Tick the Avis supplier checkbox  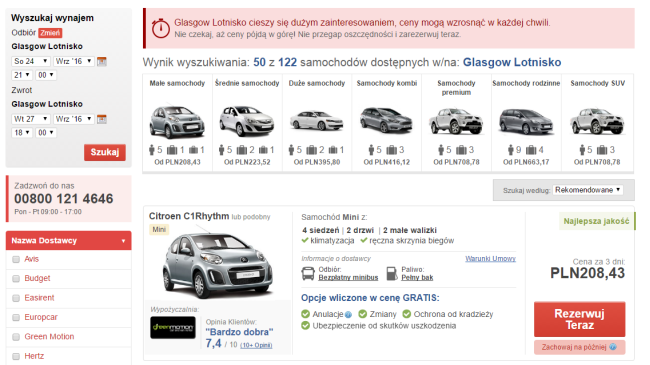pyautogui.click(x=16, y=259)
